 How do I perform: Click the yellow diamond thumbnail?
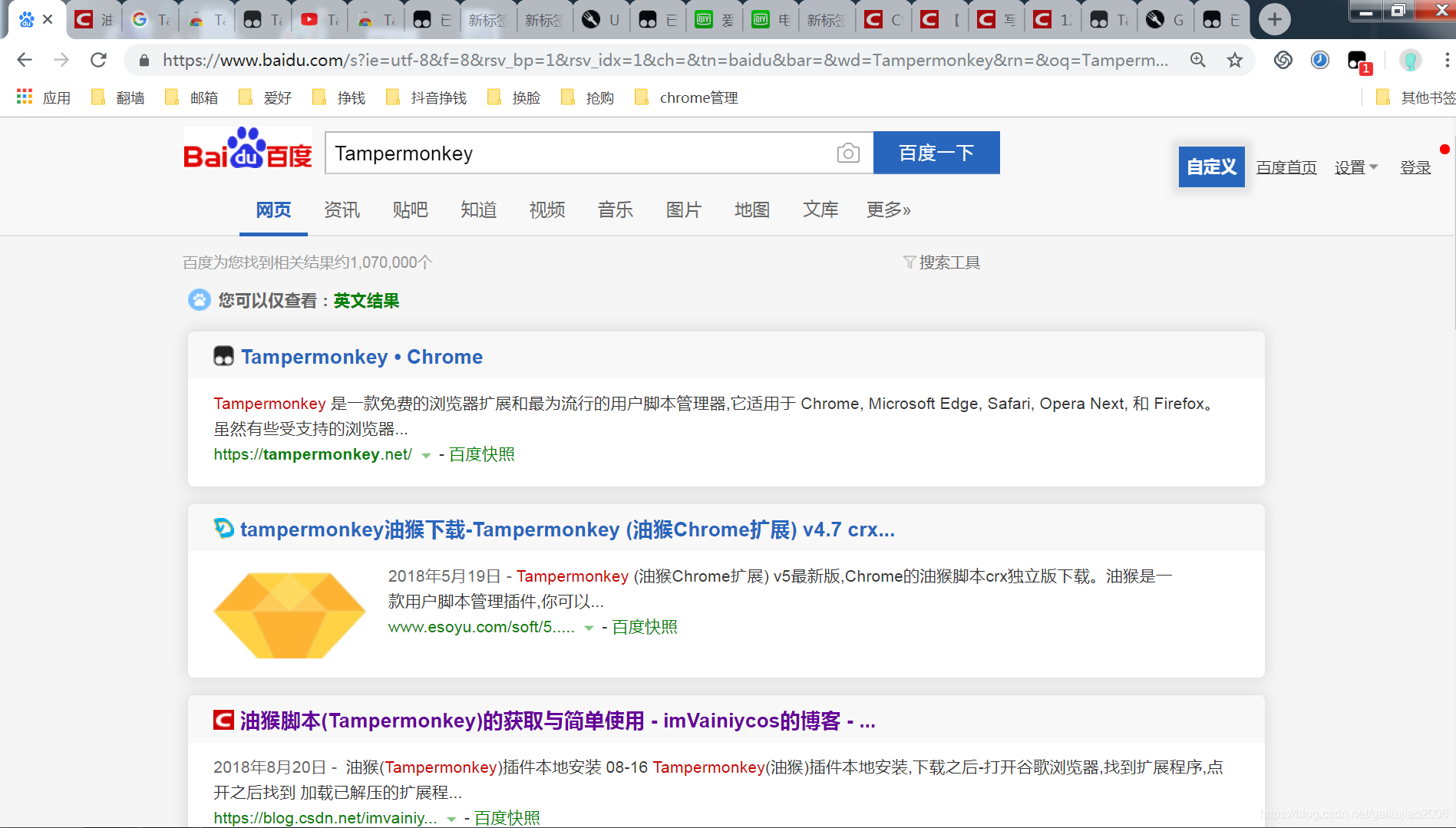(x=289, y=615)
